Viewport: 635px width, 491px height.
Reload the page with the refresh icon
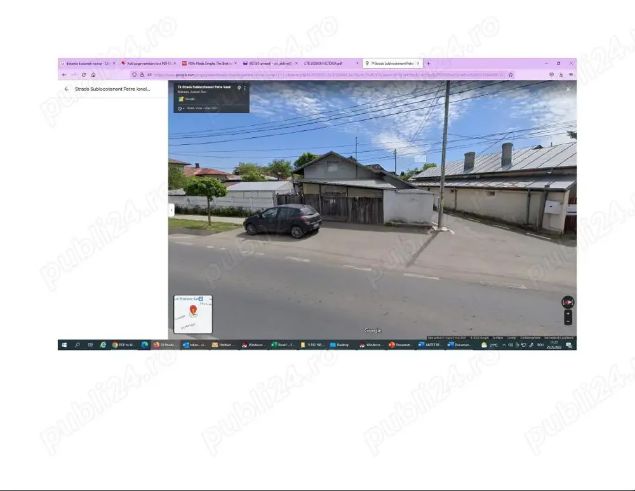pos(84,75)
